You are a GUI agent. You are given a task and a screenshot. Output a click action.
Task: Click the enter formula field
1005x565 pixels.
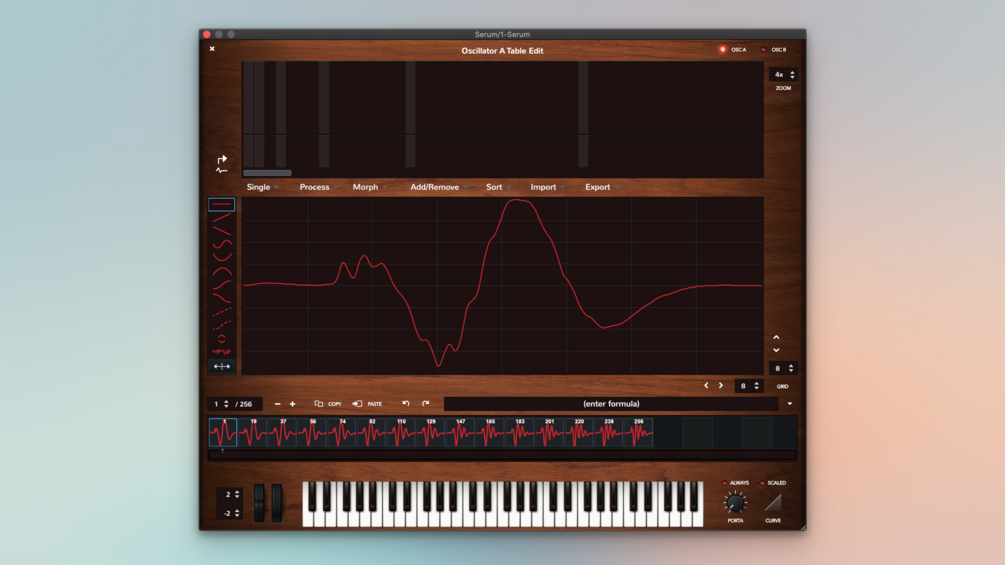coord(611,404)
